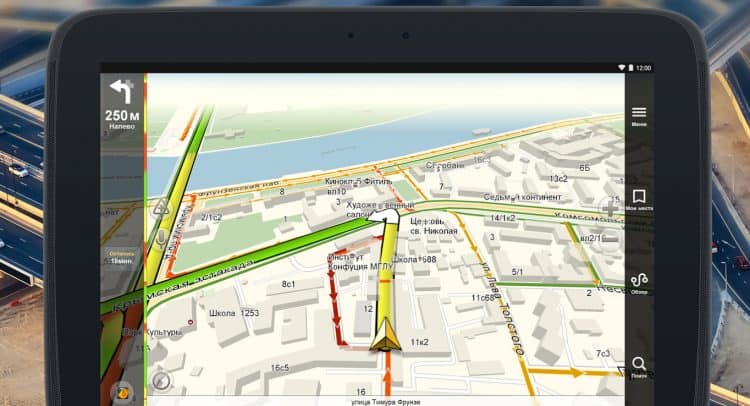Tap the Wi-Fi status bar icon

click(x=622, y=67)
